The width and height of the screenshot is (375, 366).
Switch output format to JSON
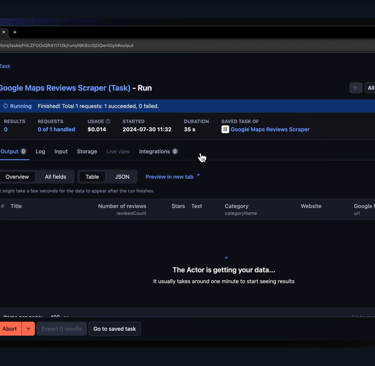(122, 177)
